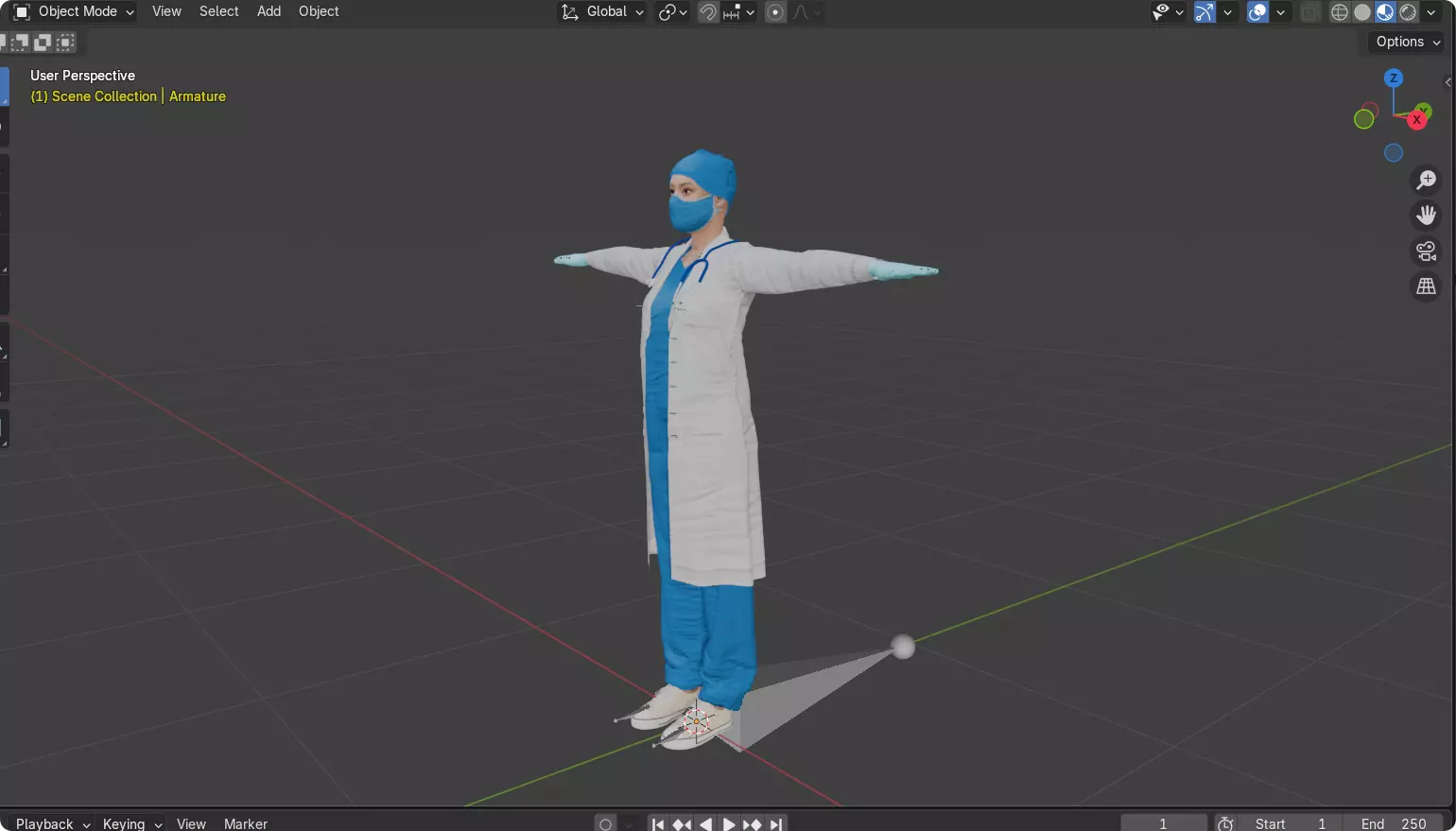Toggle show gizmos button
This screenshot has width=1456, height=831.
tap(1205, 12)
